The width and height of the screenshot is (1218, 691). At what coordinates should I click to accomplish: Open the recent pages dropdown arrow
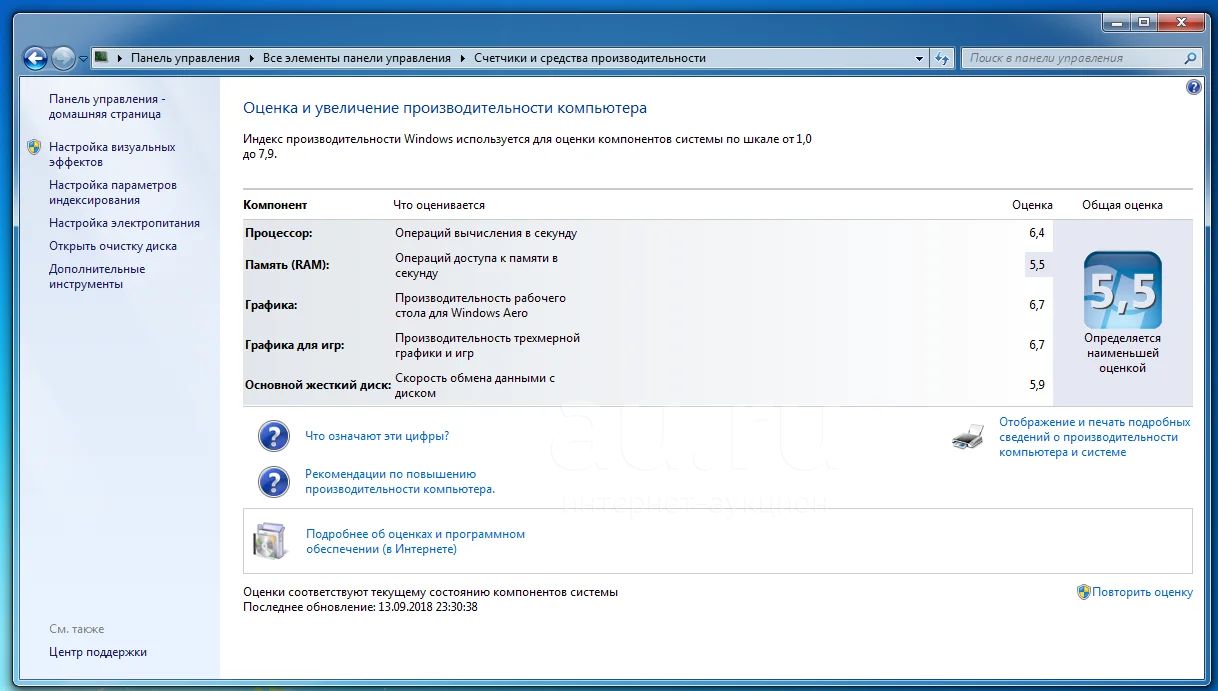(x=83, y=59)
